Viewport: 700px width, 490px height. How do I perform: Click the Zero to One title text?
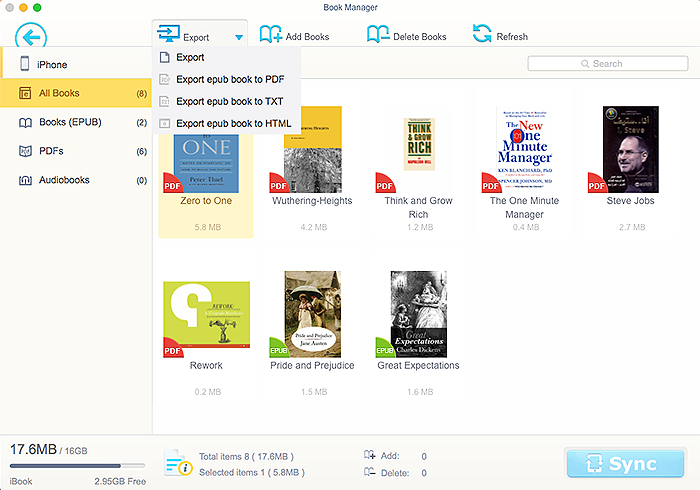pos(206,201)
